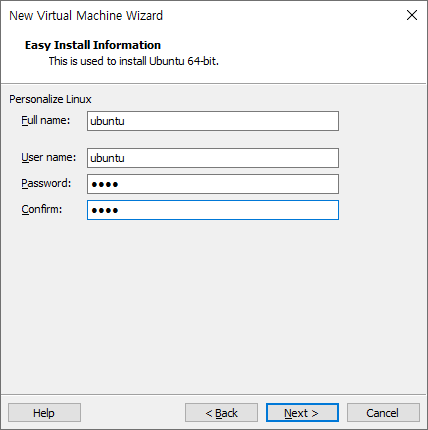Open Help for the wizard
The image size is (428, 430).
click(44, 413)
